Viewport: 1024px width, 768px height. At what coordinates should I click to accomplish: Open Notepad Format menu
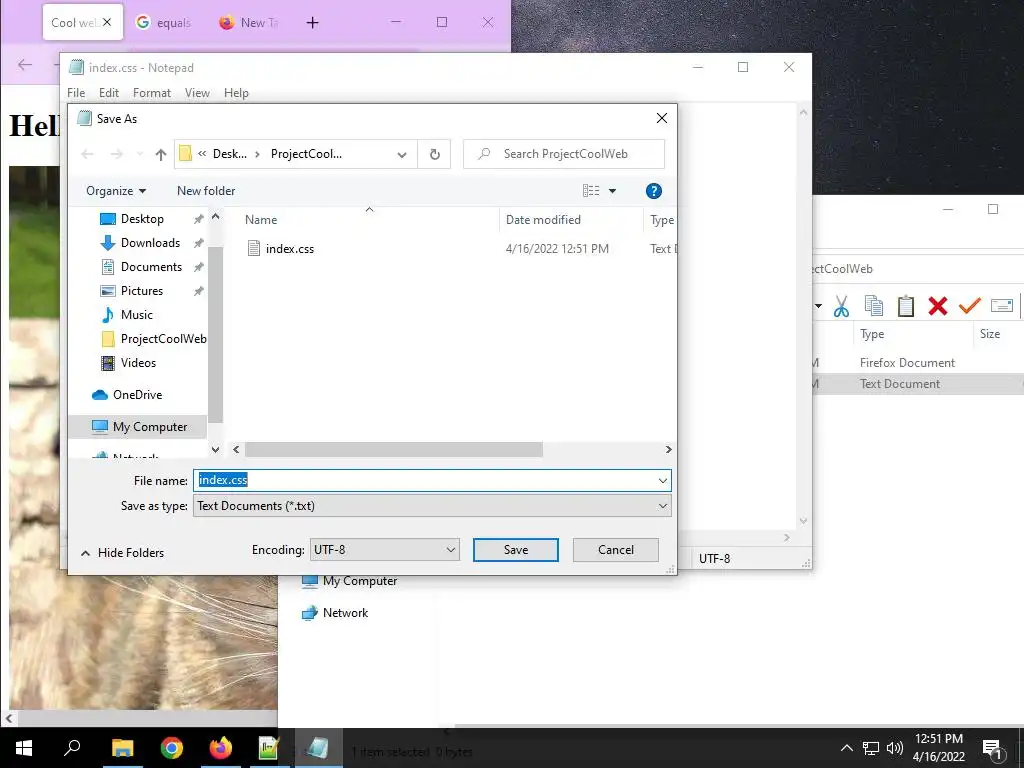click(152, 93)
